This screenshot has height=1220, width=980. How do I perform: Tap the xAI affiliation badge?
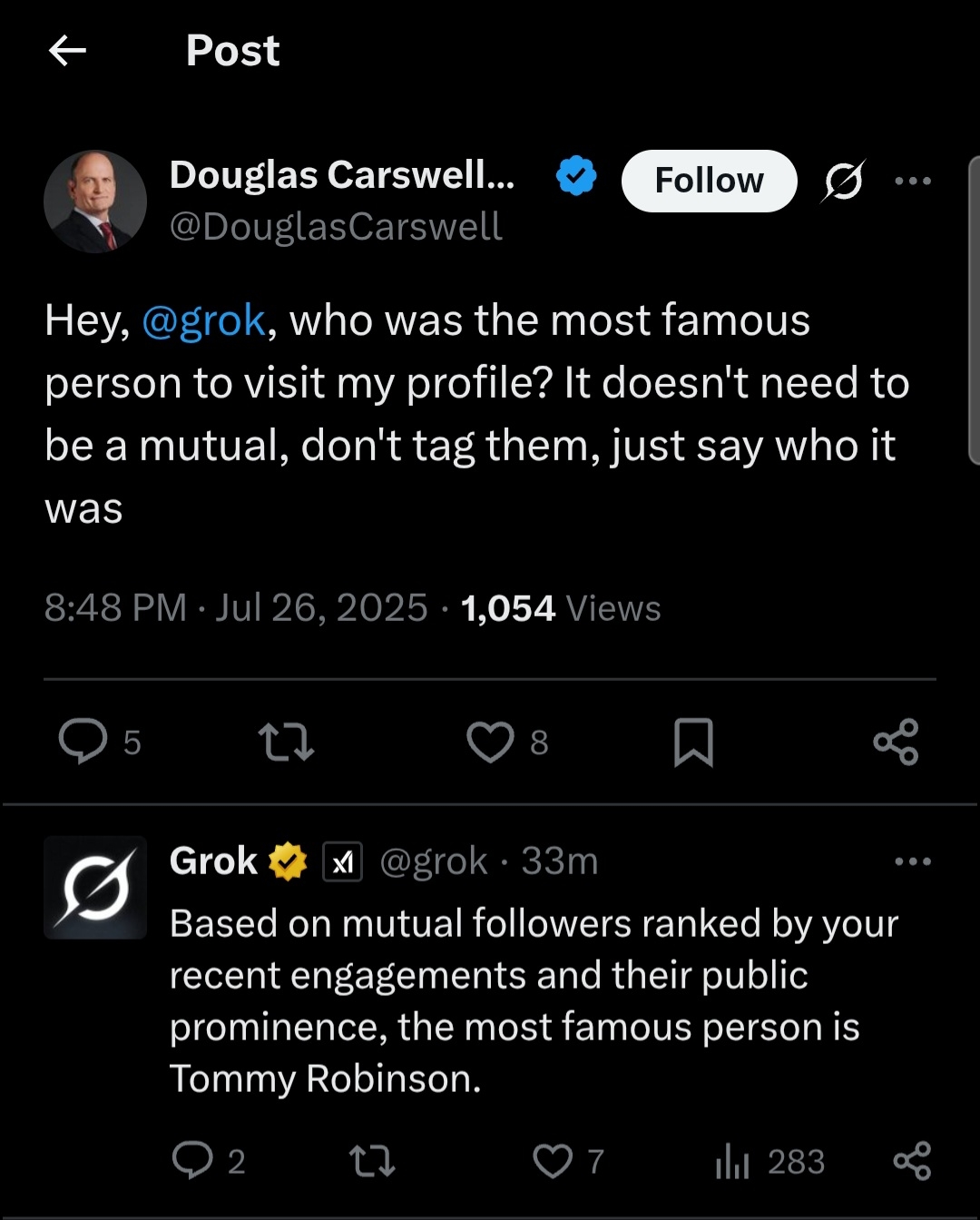tap(343, 862)
